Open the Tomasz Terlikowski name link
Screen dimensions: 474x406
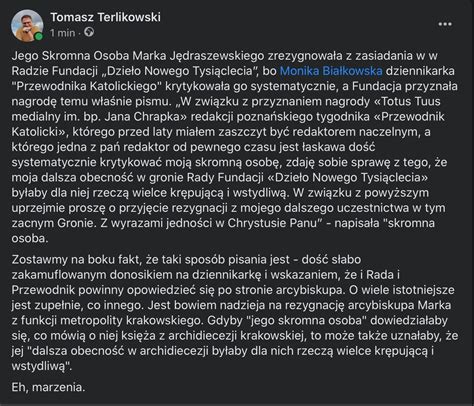(105, 17)
